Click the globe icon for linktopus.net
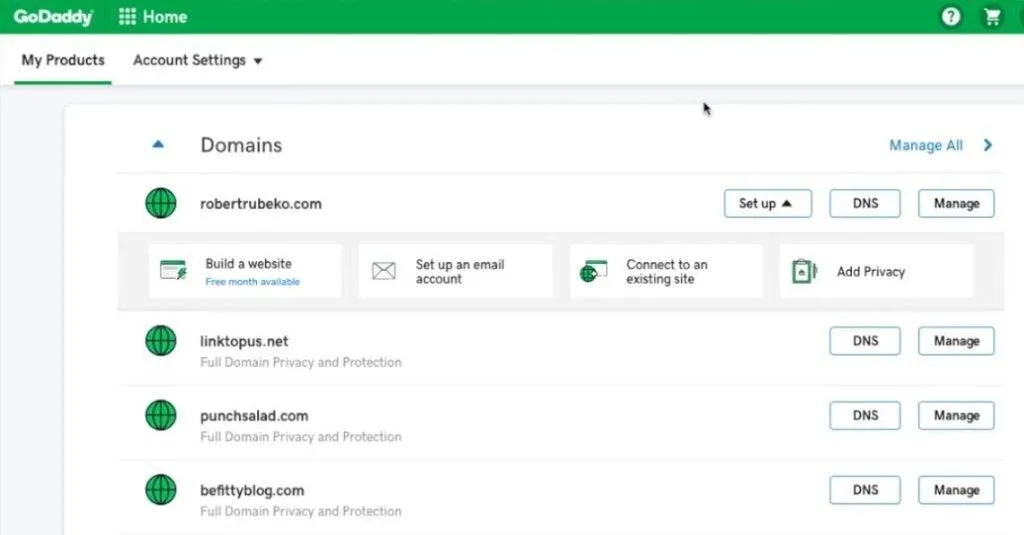Screen dimensions: 1024x535 coord(161,340)
